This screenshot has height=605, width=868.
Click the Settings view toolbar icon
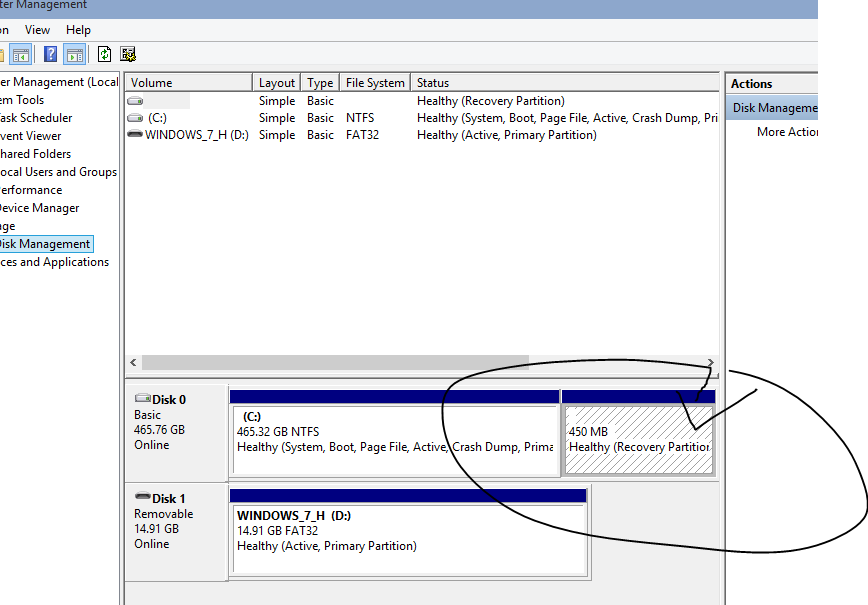click(x=128, y=54)
